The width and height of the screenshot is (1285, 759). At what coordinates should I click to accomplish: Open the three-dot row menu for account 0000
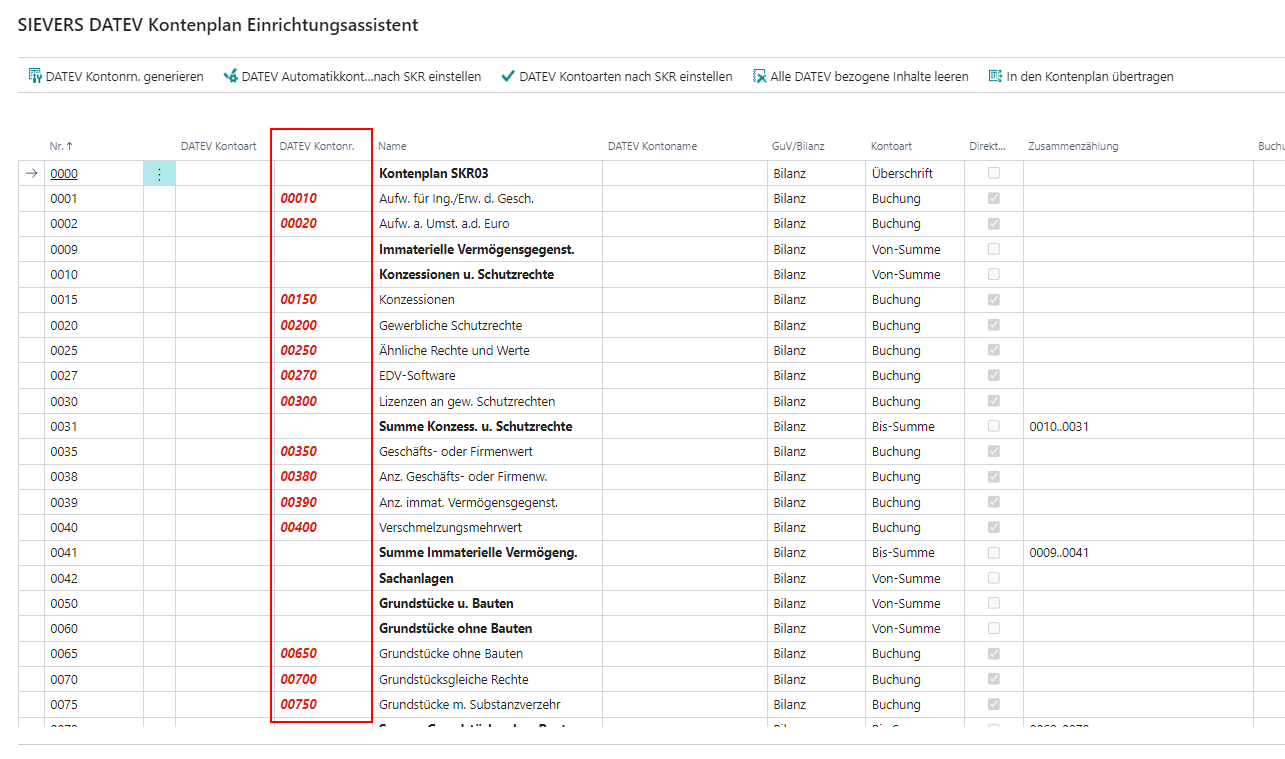coord(159,174)
